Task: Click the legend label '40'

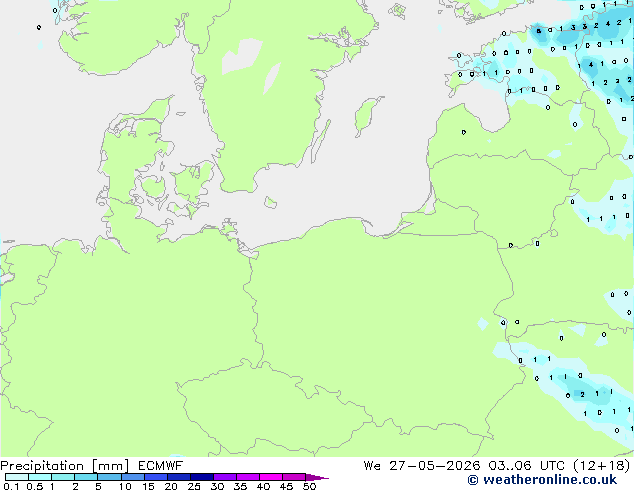Action: 263,486
